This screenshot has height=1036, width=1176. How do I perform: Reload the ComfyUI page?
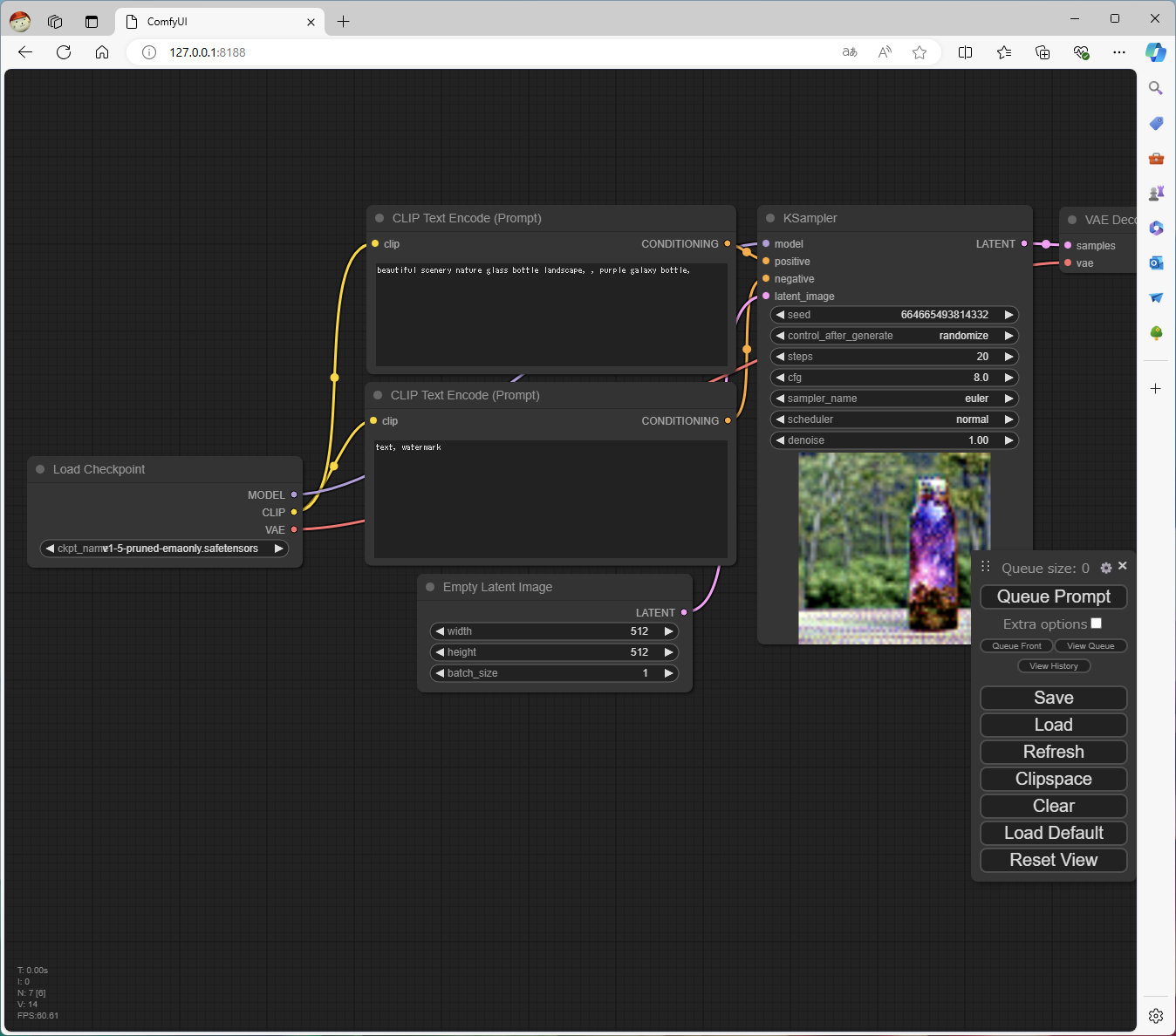[x=64, y=52]
